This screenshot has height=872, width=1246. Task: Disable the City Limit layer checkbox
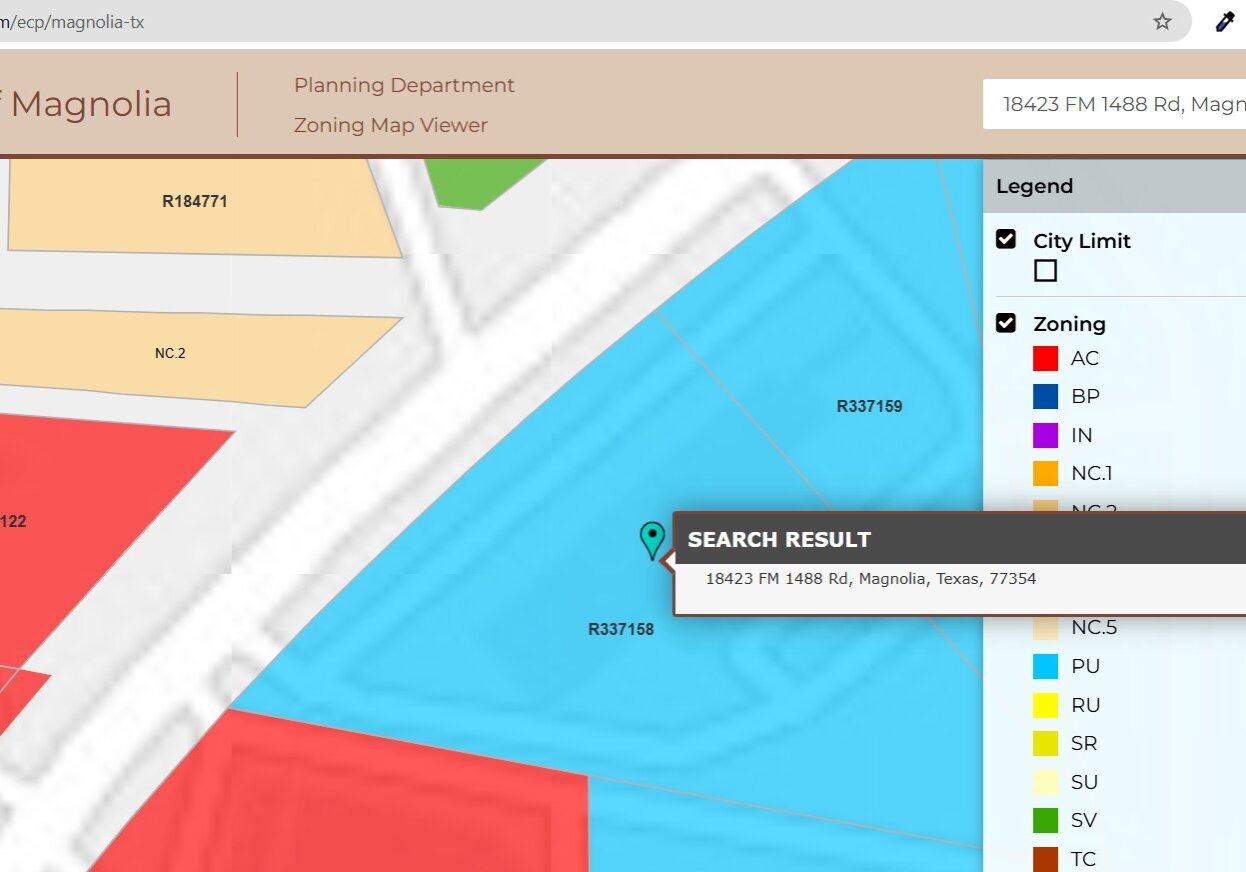1008,239
